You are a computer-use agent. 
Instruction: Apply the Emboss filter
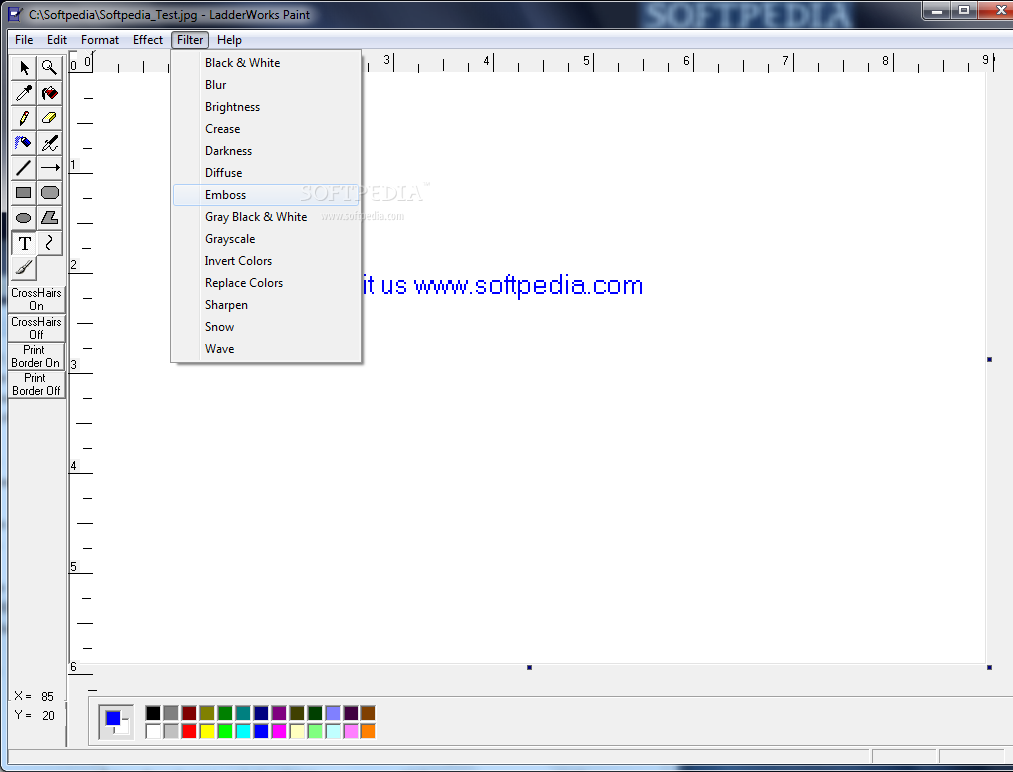click(x=266, y=194)
